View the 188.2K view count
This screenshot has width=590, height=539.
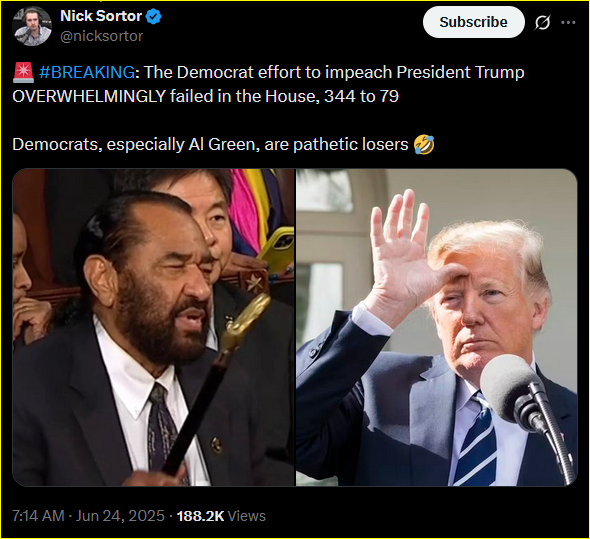(x=200, y=516)
